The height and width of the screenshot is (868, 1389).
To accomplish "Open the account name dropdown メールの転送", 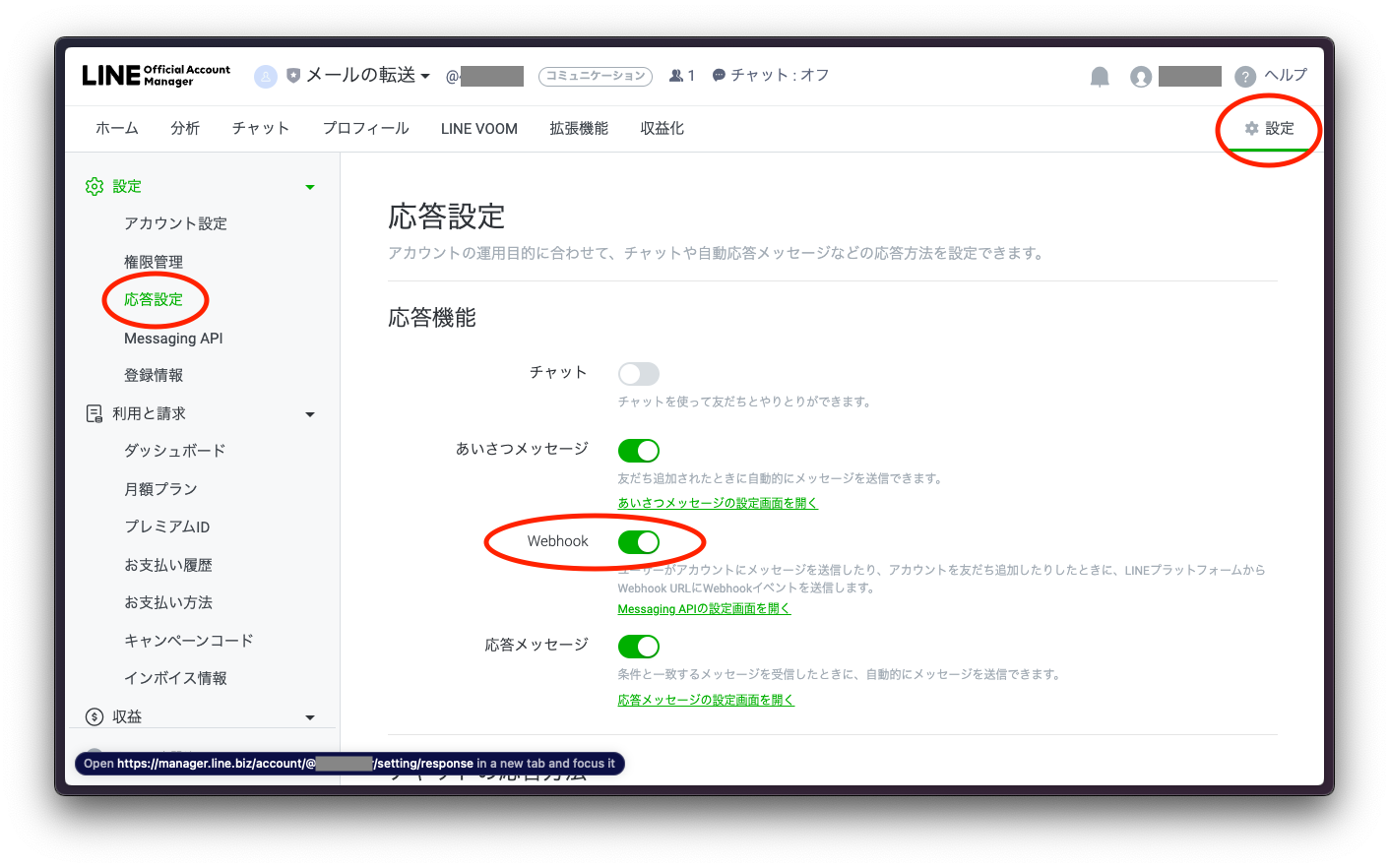I will click(x=362, y=75).
